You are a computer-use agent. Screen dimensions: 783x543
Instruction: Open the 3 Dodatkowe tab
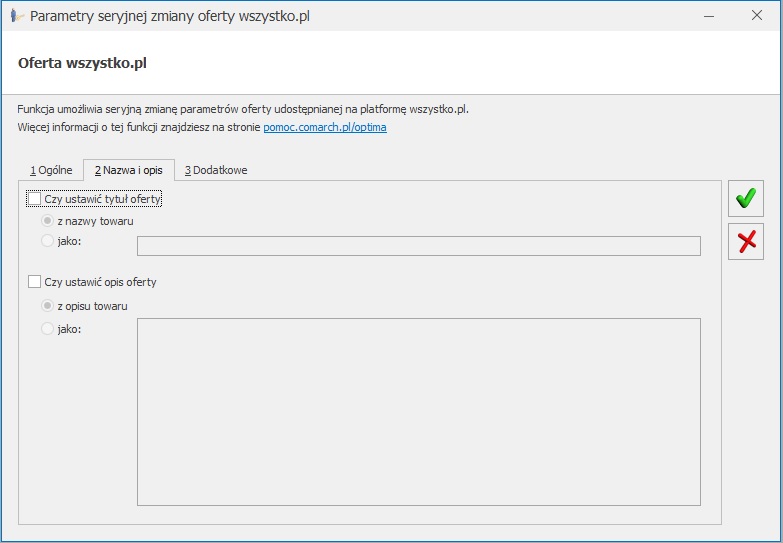(216, 170)
